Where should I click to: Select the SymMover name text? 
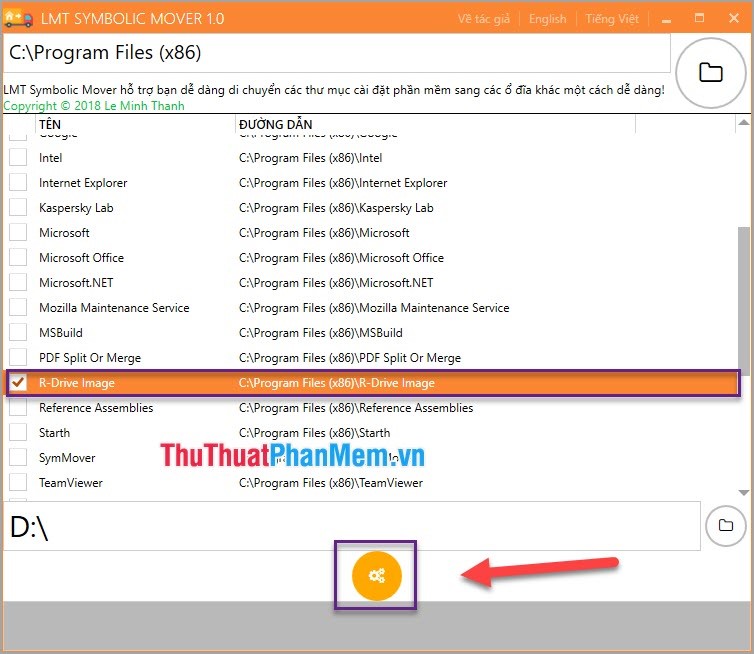(x=67, y=458)
